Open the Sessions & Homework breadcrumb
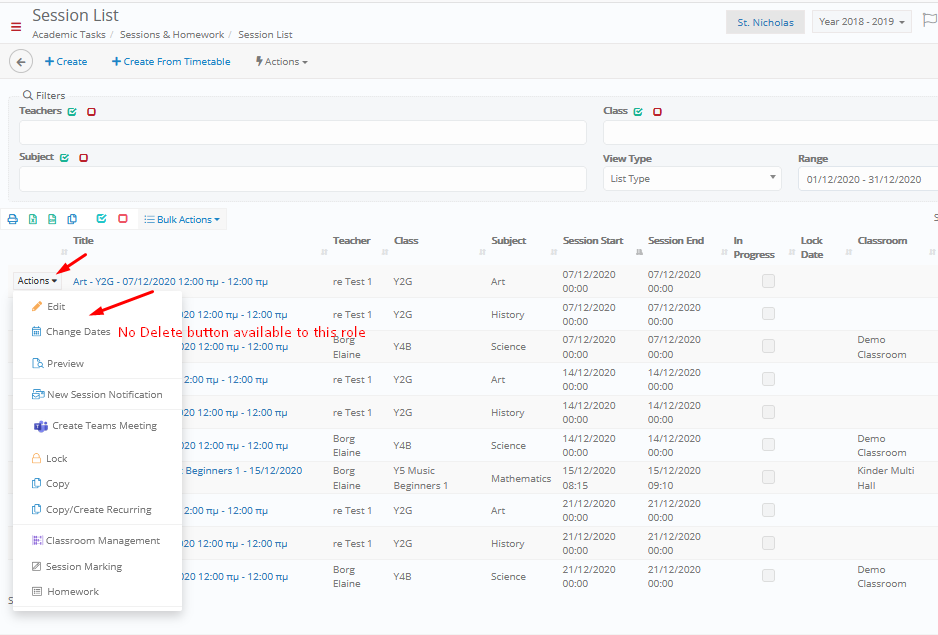The height and width of the screenshot is (635, 938). (172, 35)
